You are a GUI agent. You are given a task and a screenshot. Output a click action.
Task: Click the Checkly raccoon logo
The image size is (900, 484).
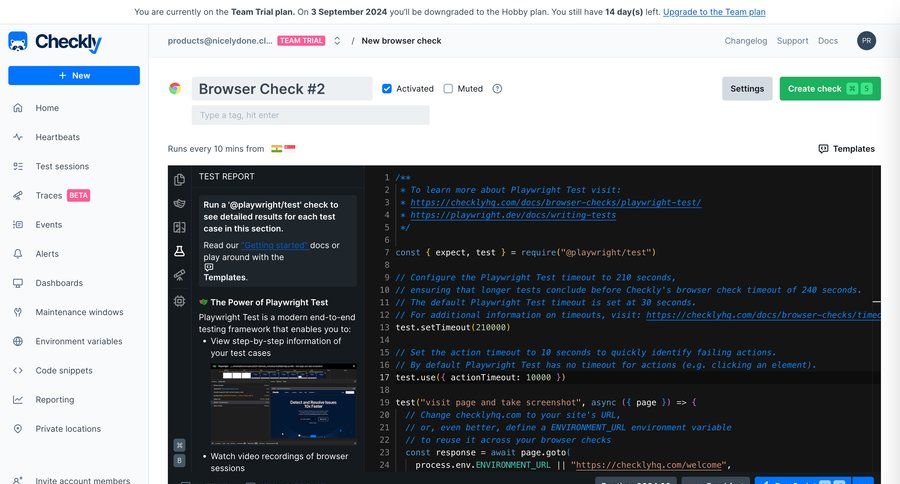[x=18, y=41]
